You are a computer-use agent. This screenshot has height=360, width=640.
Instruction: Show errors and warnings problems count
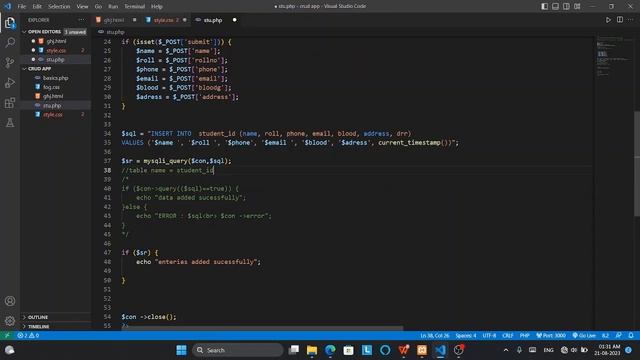click(28, 336)
